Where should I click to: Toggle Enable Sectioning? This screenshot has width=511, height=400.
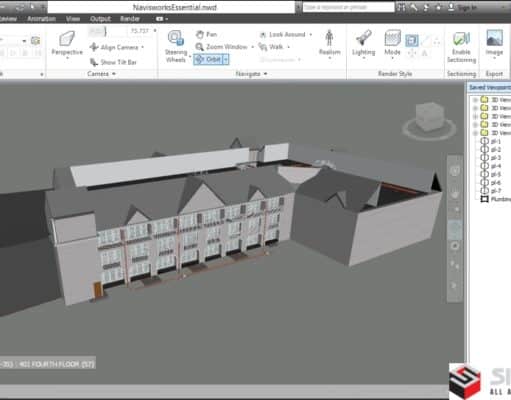tap(461, 46)
